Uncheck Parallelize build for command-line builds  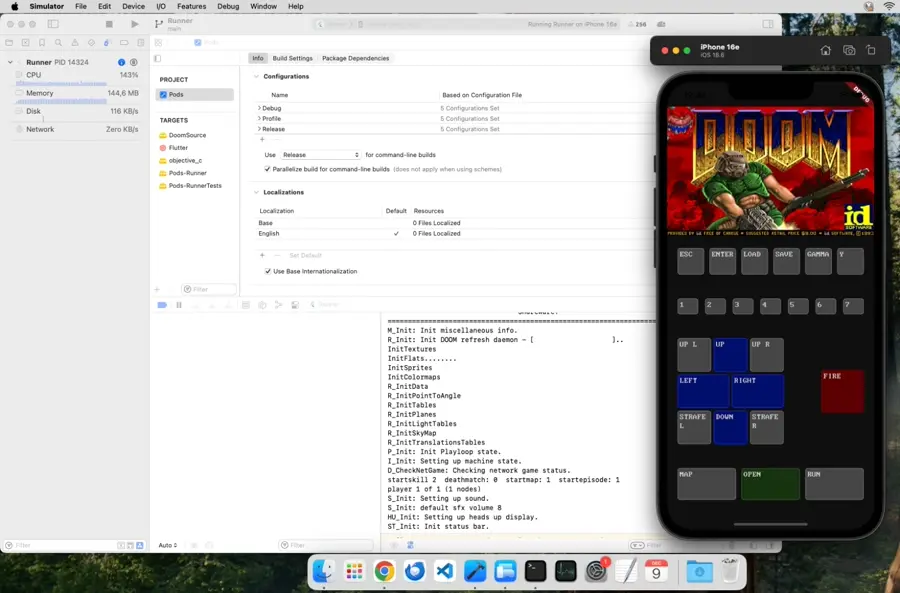[268, 169]
